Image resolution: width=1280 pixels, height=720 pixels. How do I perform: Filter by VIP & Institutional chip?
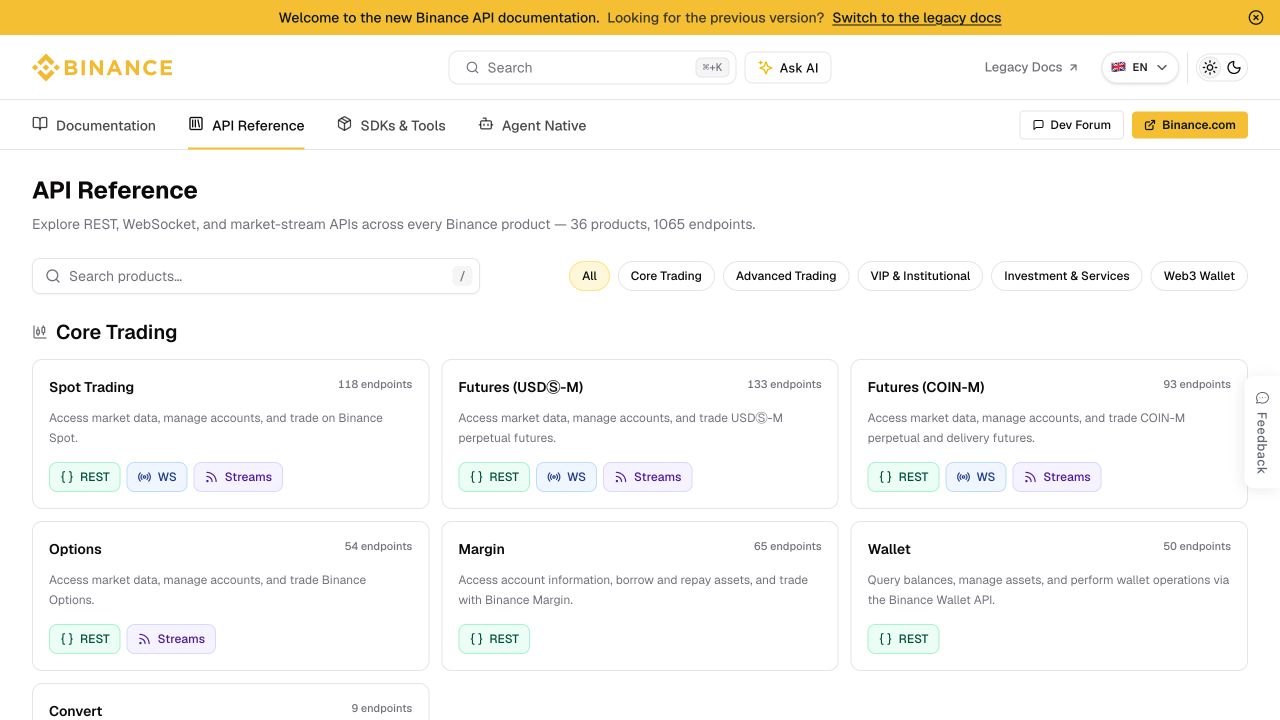coord(920,276)
